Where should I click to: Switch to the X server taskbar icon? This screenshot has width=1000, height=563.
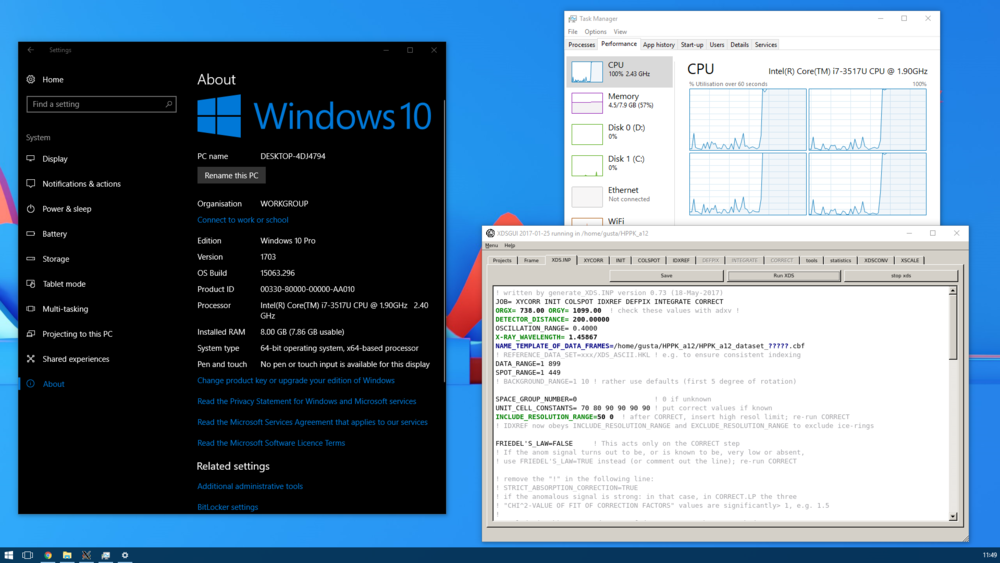tap(86, 555)
